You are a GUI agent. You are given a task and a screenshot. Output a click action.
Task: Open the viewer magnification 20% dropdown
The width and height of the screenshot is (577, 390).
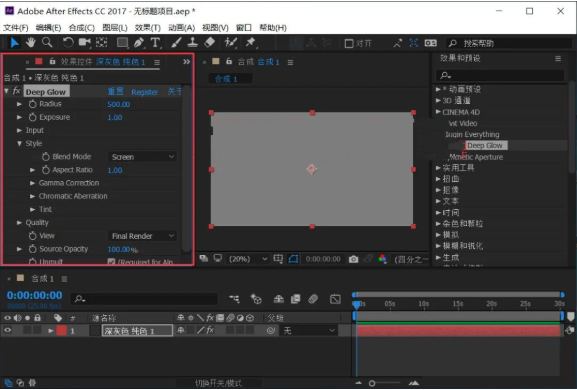(x=248, y=259)
